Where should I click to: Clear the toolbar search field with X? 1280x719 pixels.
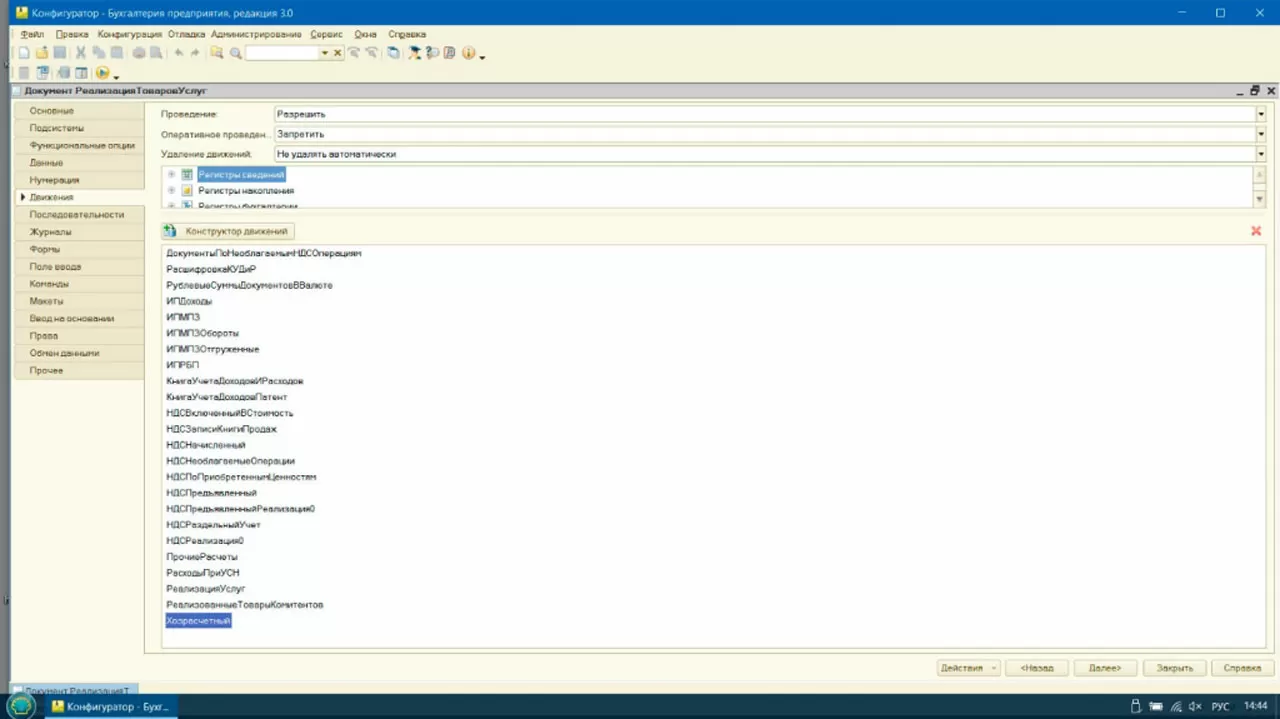337,53
